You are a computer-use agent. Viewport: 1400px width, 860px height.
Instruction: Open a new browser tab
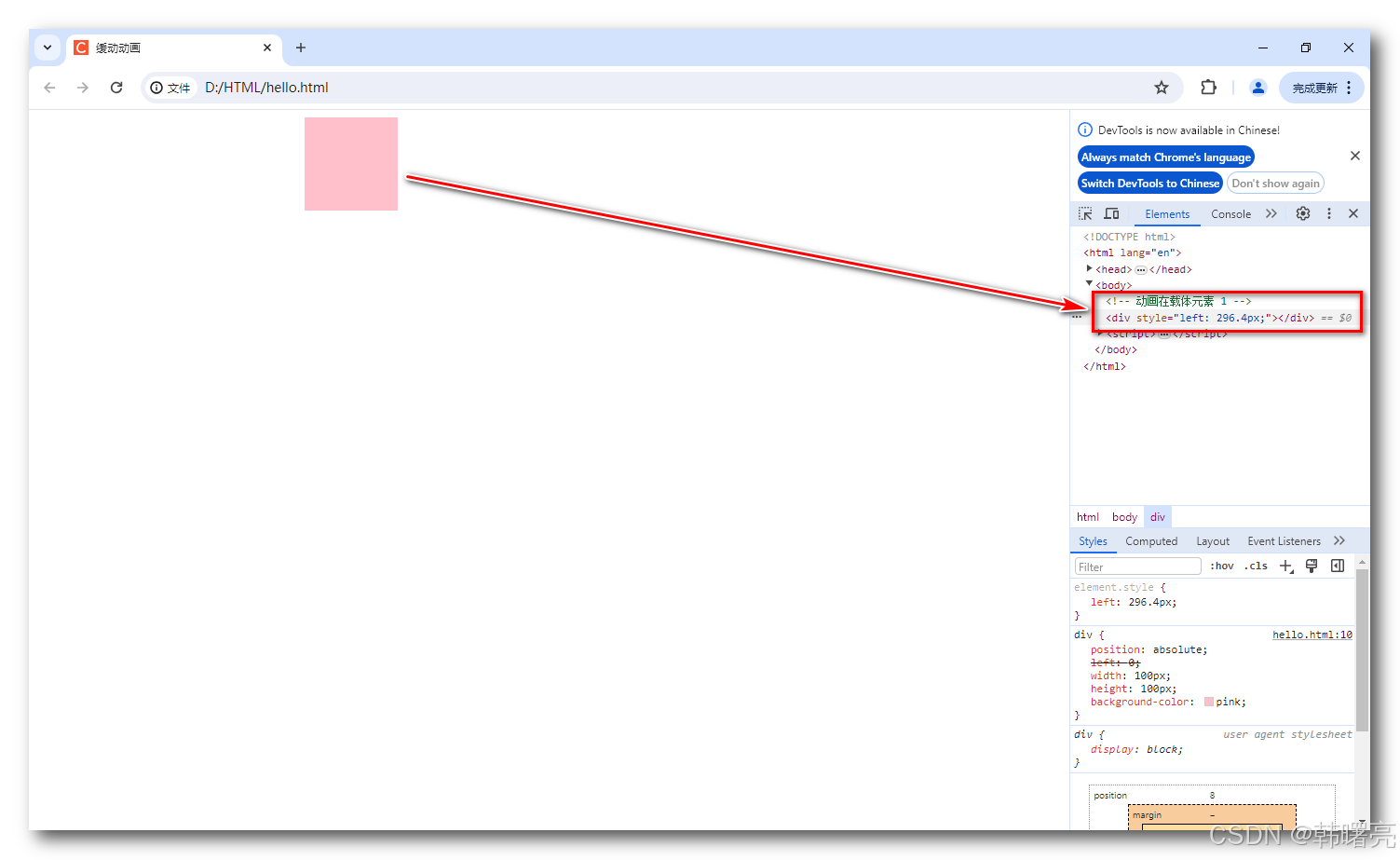tap(300, 48)
